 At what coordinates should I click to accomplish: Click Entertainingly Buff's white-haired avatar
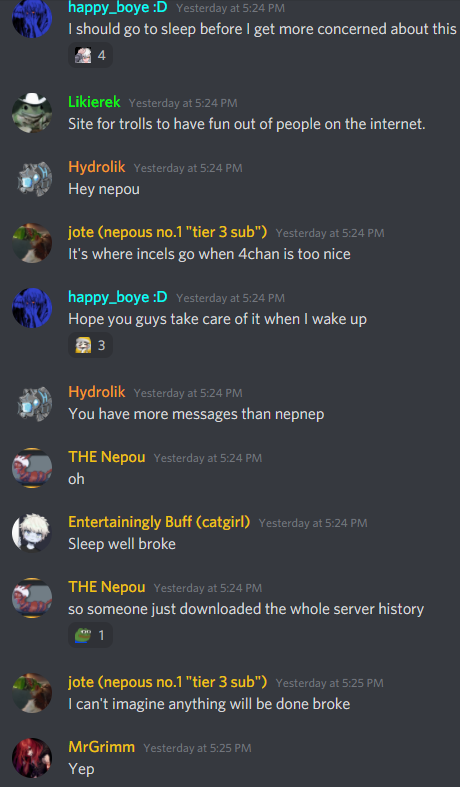pyautogui.click(x=32, y=533)
